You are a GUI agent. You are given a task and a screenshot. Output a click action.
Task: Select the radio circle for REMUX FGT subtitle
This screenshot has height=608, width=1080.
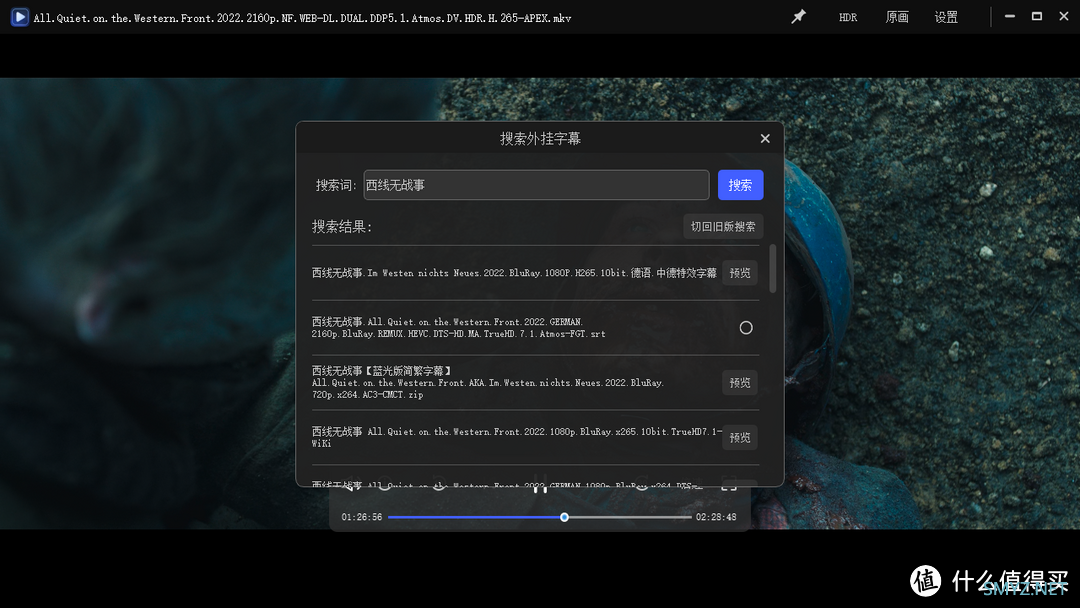coord(746,328)
